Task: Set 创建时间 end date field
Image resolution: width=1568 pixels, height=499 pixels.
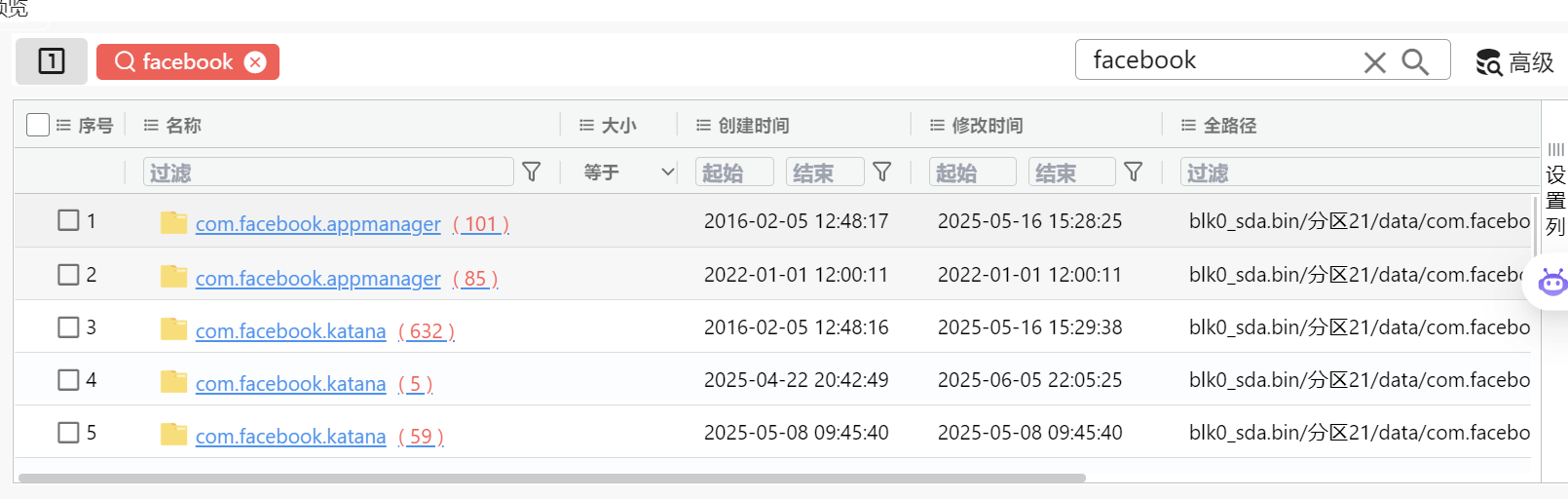Action: [825, 173]
